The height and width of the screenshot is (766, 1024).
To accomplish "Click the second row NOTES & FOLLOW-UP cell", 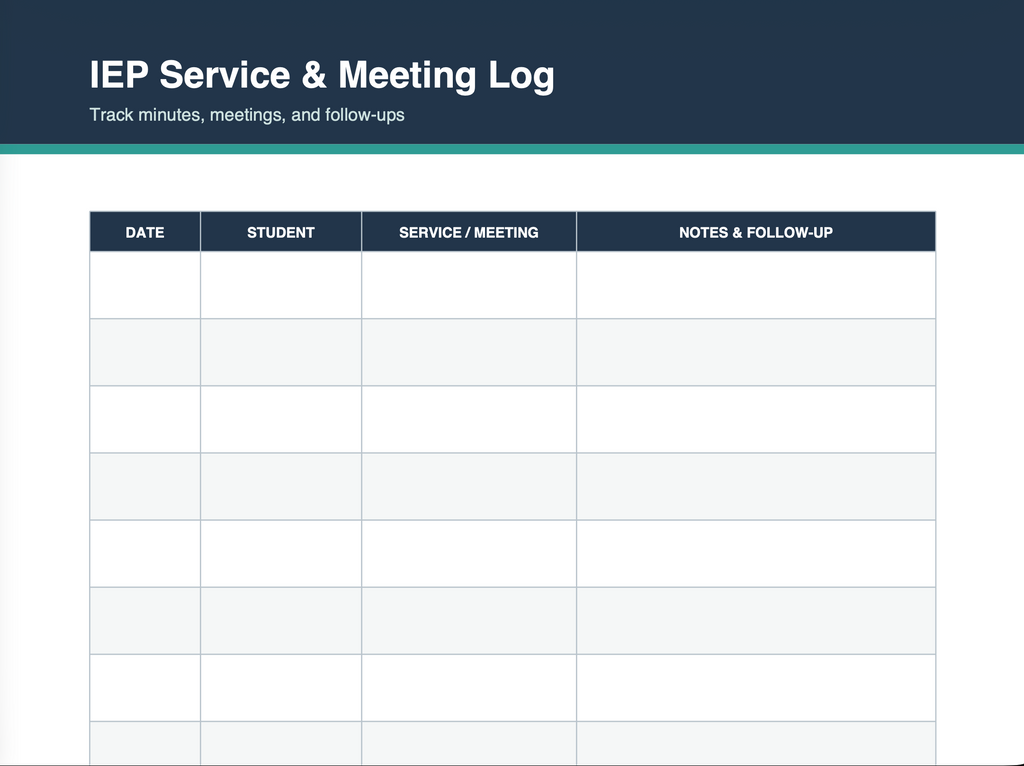I will coord(756,352).
